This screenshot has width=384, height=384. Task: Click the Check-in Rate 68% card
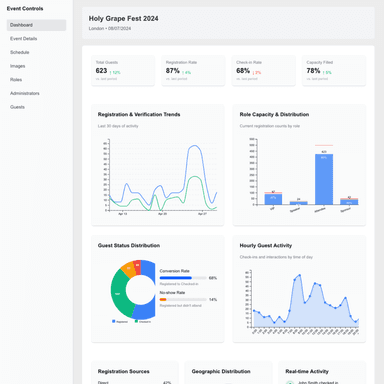(x=264, y=71)
